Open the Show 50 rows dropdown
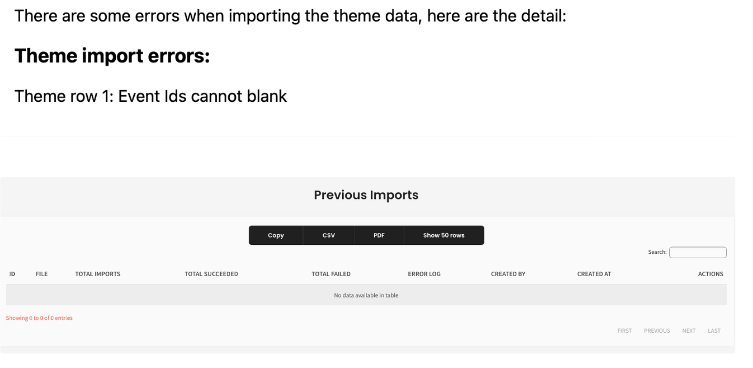This screenshot has width=753, height=368. [x=444, y=235]
